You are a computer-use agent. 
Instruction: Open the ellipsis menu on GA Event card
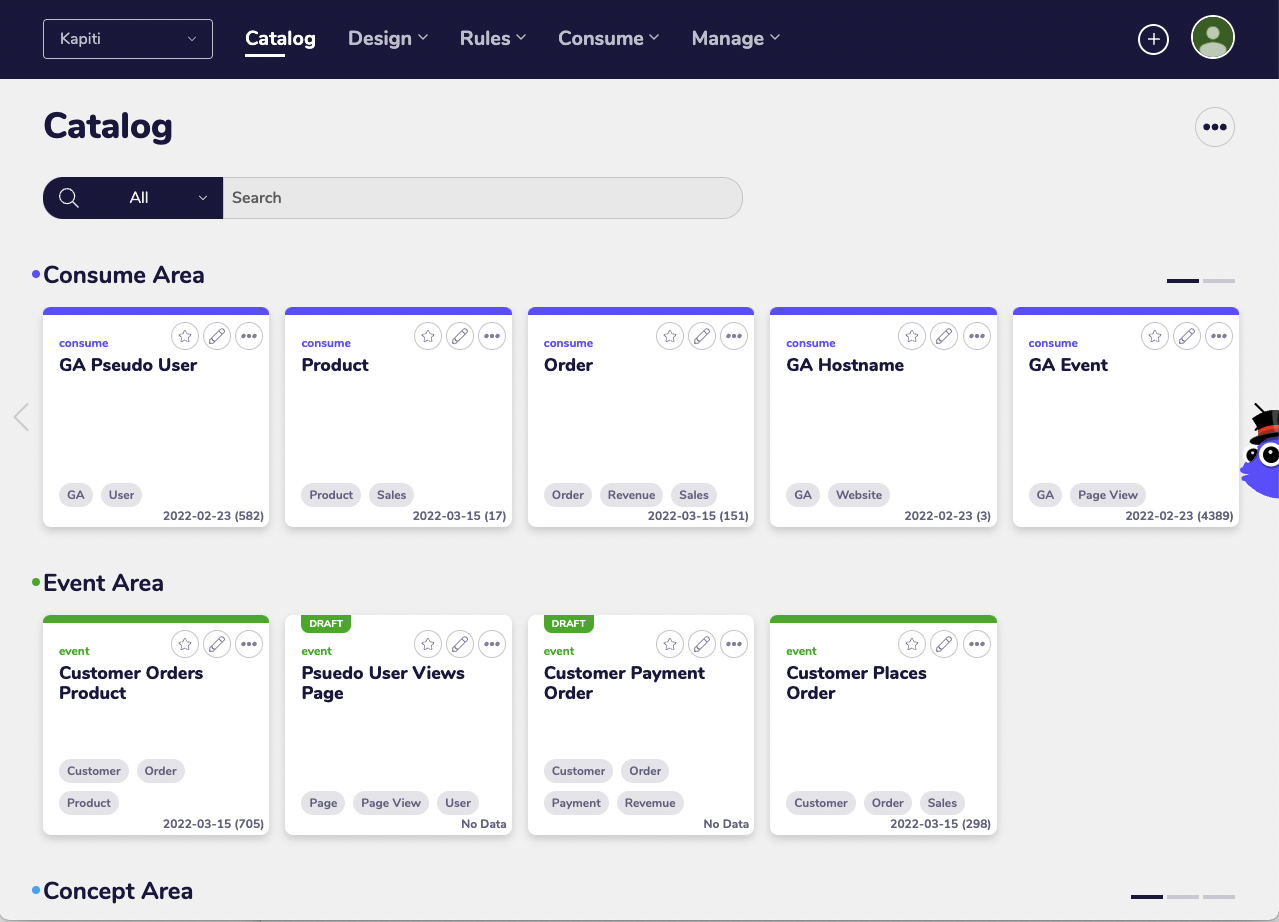(x=1219, y=336)
